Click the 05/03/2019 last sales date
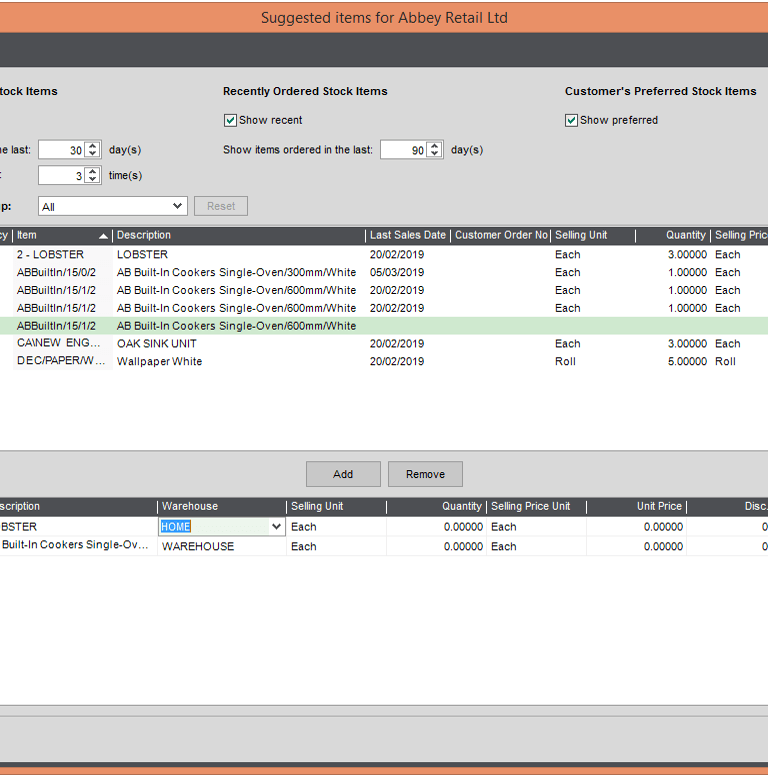The image size is (768, 775). 397,272
